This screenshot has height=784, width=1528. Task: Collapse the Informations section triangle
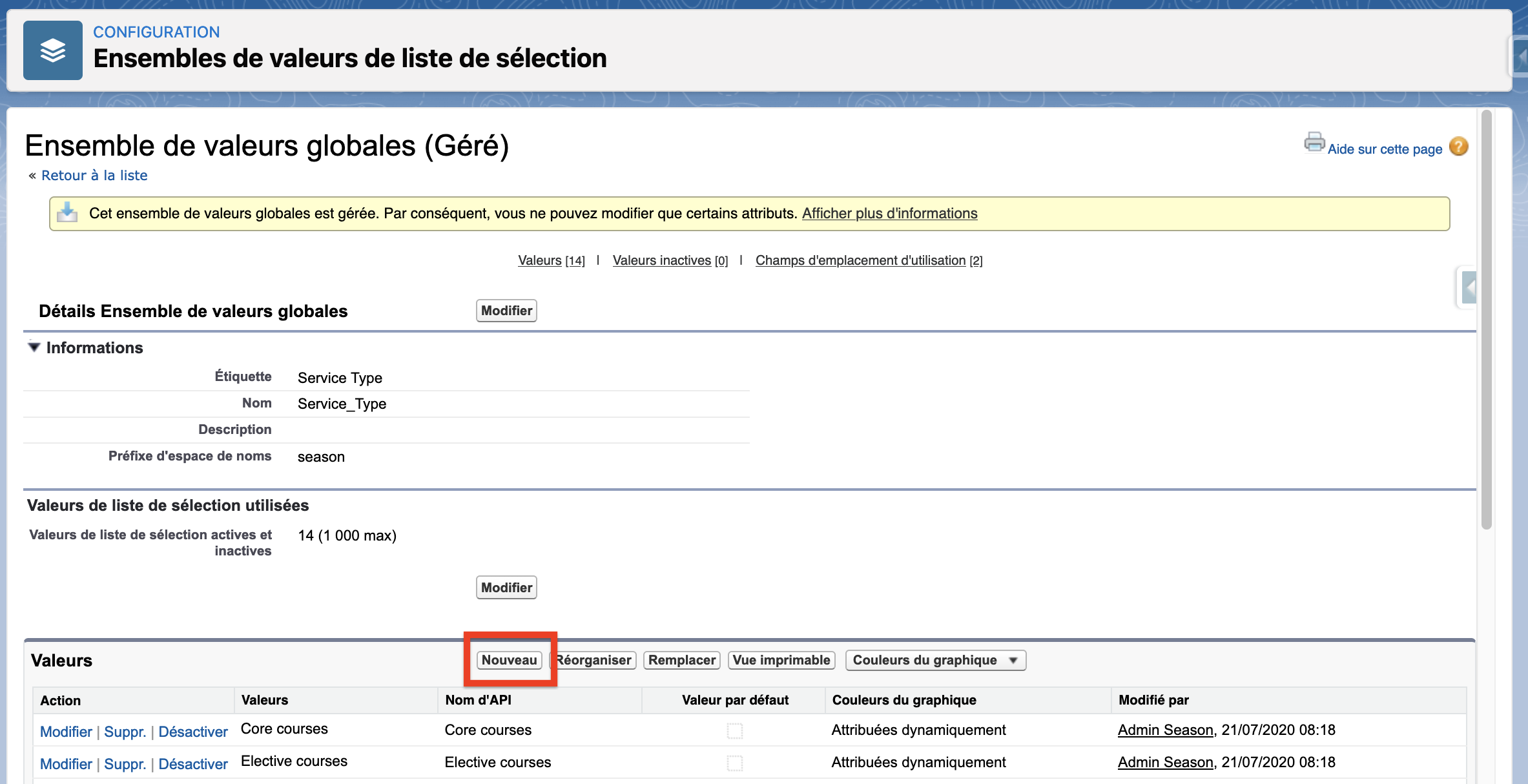(x=34, y=347)
